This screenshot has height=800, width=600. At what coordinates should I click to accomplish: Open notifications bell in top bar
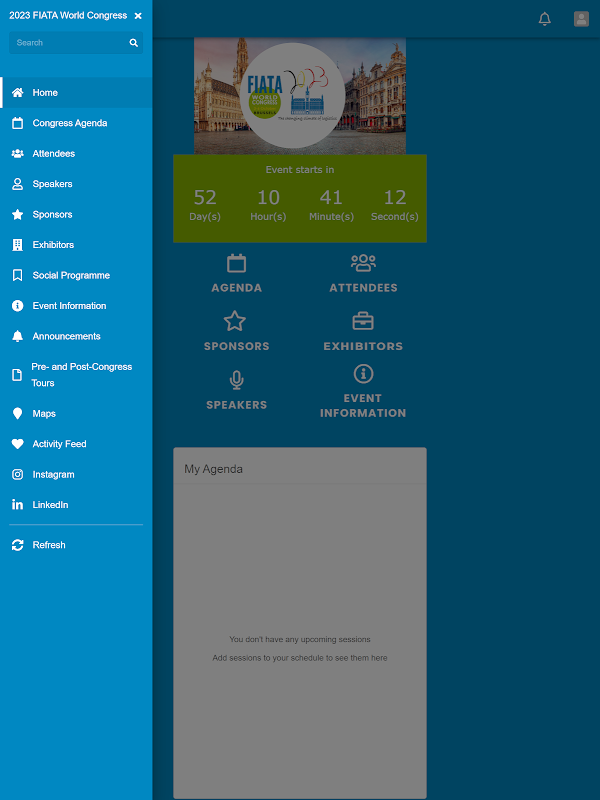point(545,19)
